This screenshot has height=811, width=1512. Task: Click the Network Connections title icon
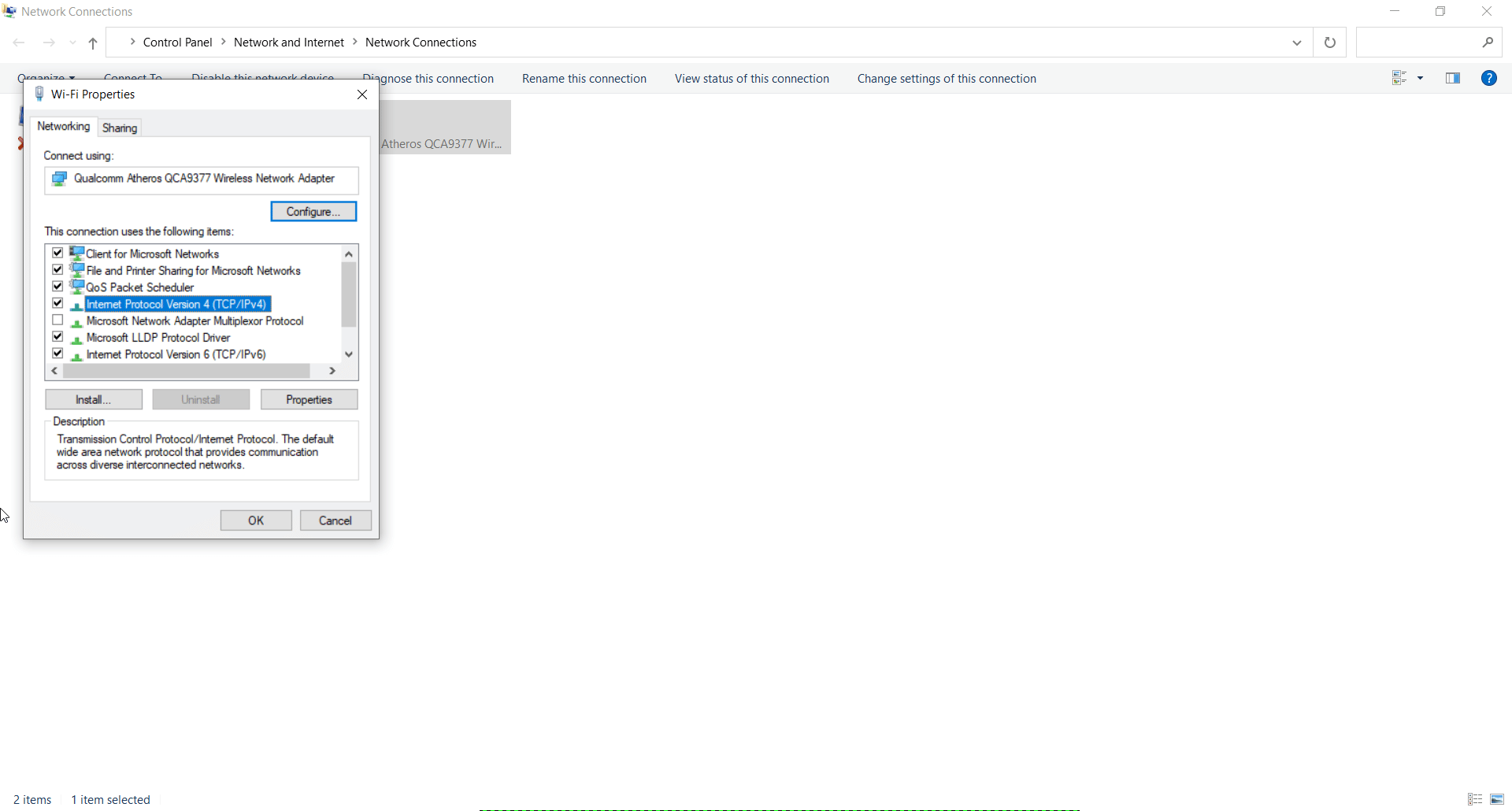pos(9,11)
